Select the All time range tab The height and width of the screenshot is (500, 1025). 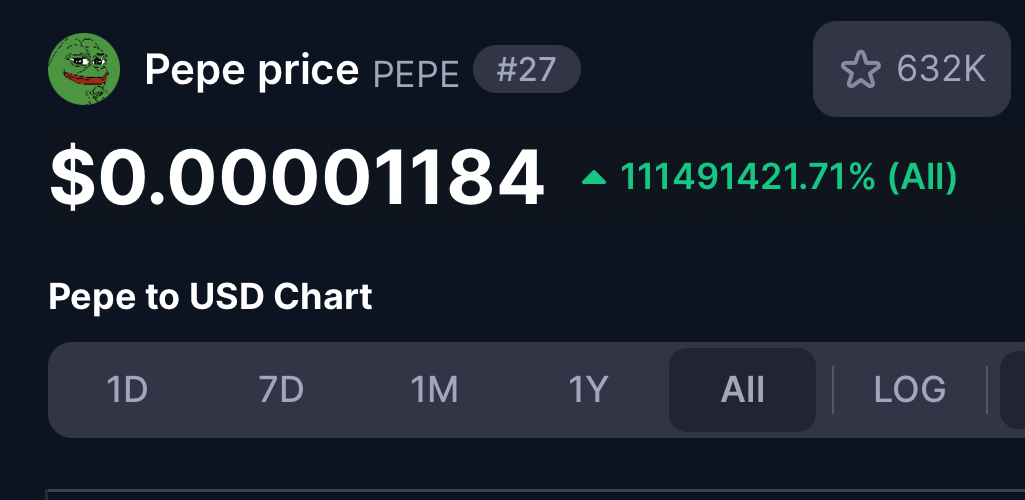coord(742,390)
